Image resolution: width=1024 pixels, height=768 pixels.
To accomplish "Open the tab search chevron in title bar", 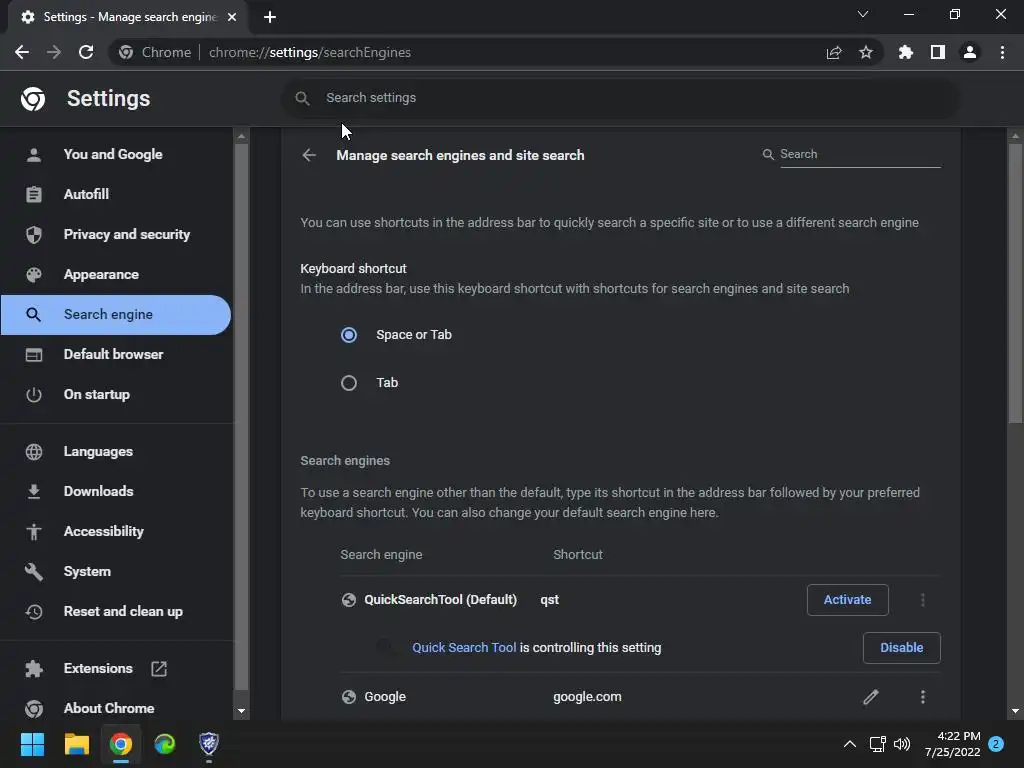I will tap(863, 14).
